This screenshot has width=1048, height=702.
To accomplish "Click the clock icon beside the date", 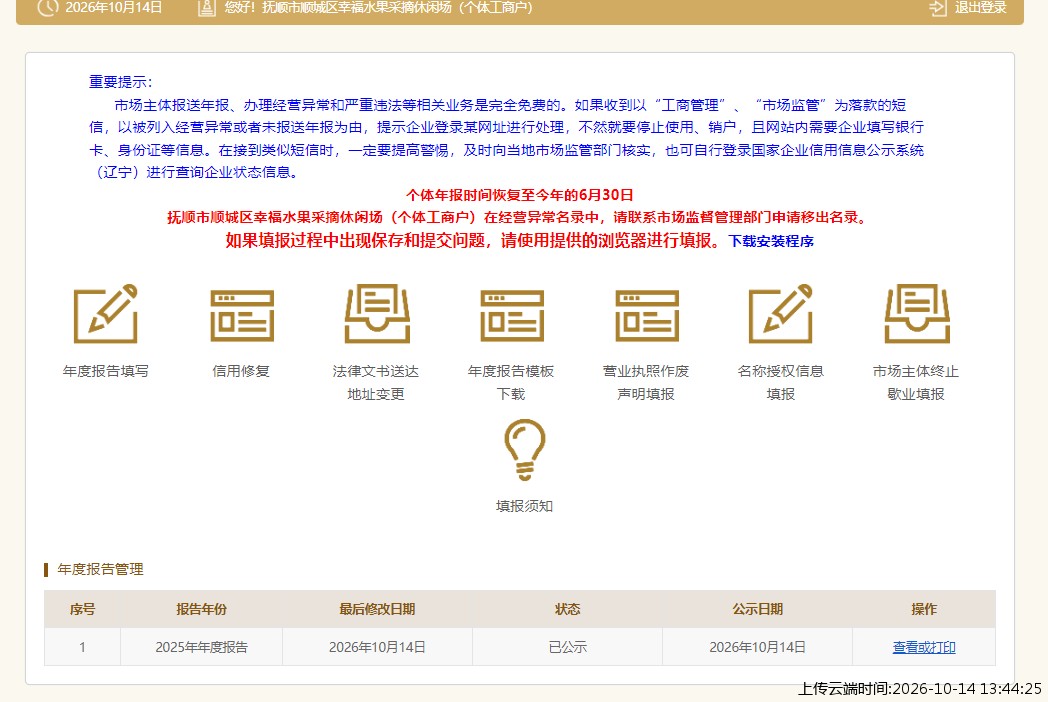I will [47, 7].
